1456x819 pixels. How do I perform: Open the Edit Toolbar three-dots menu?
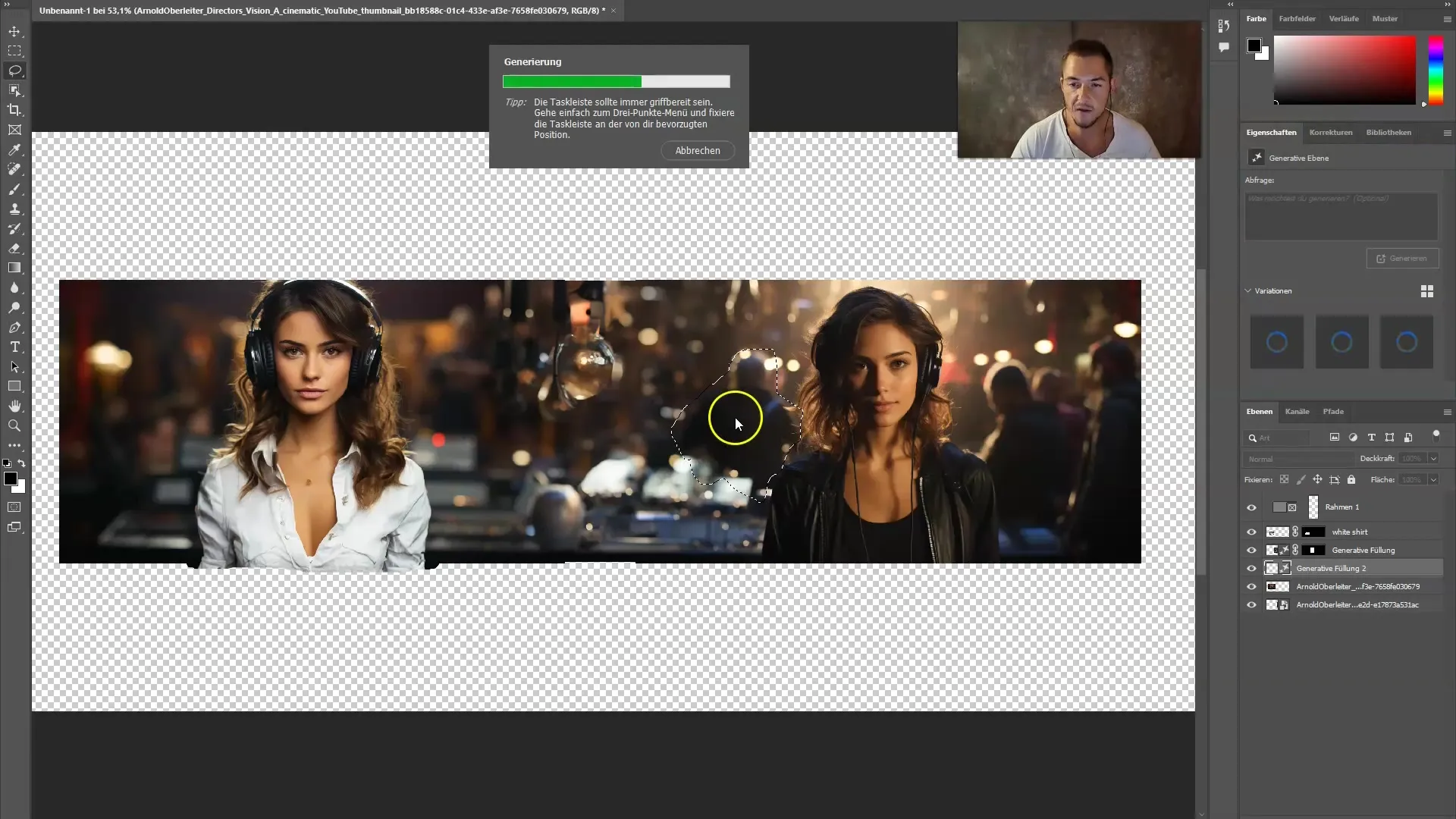point(14,446)
